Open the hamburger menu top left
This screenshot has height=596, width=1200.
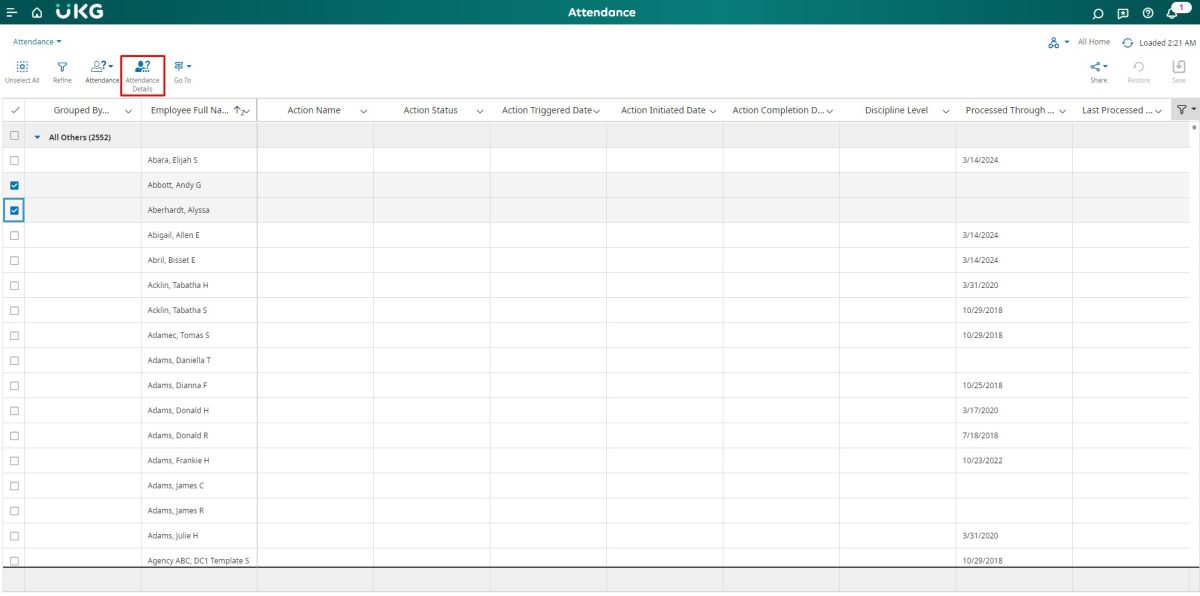(12, 12)
